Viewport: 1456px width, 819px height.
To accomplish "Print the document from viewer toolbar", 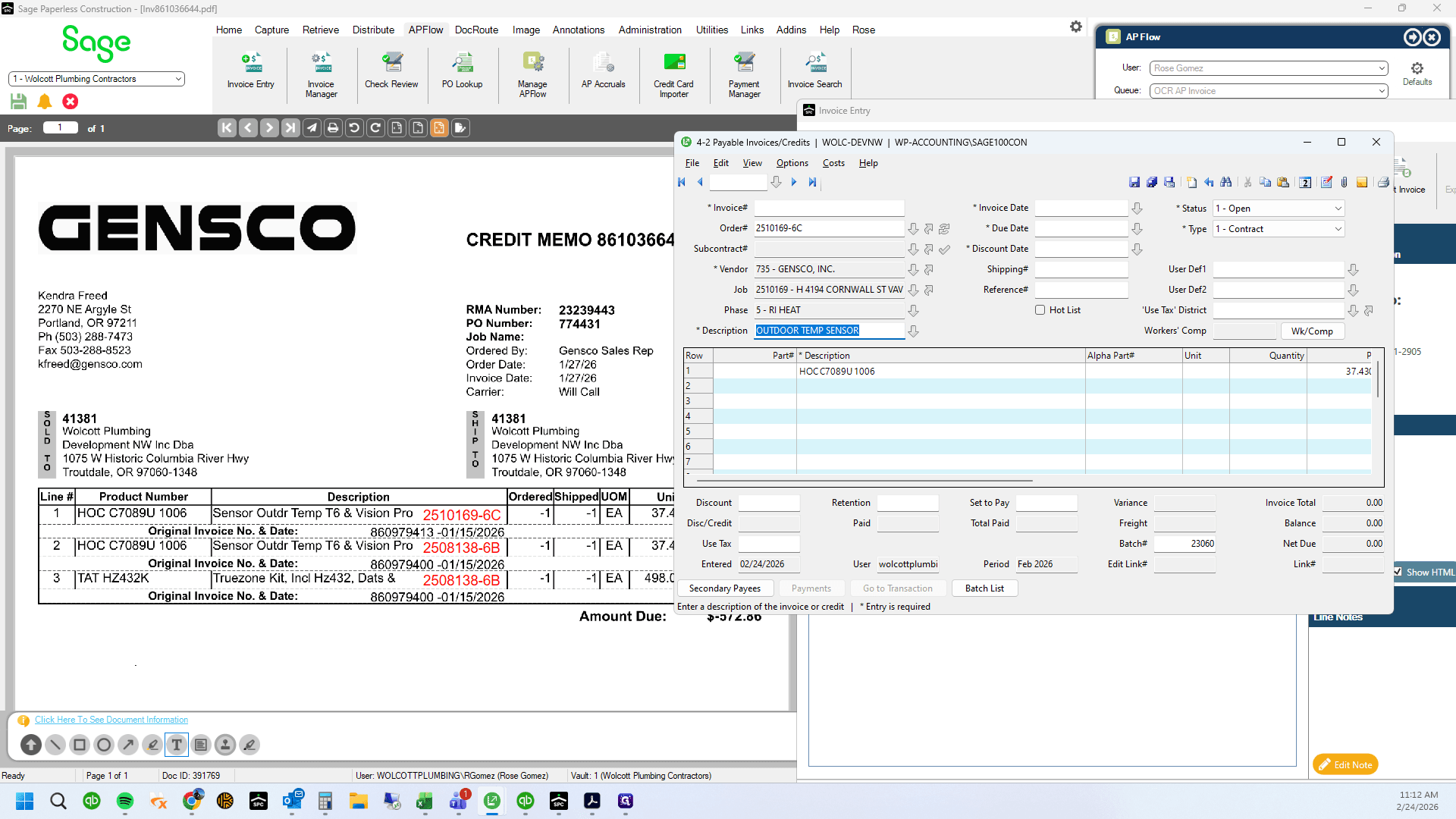I will 333,128.
